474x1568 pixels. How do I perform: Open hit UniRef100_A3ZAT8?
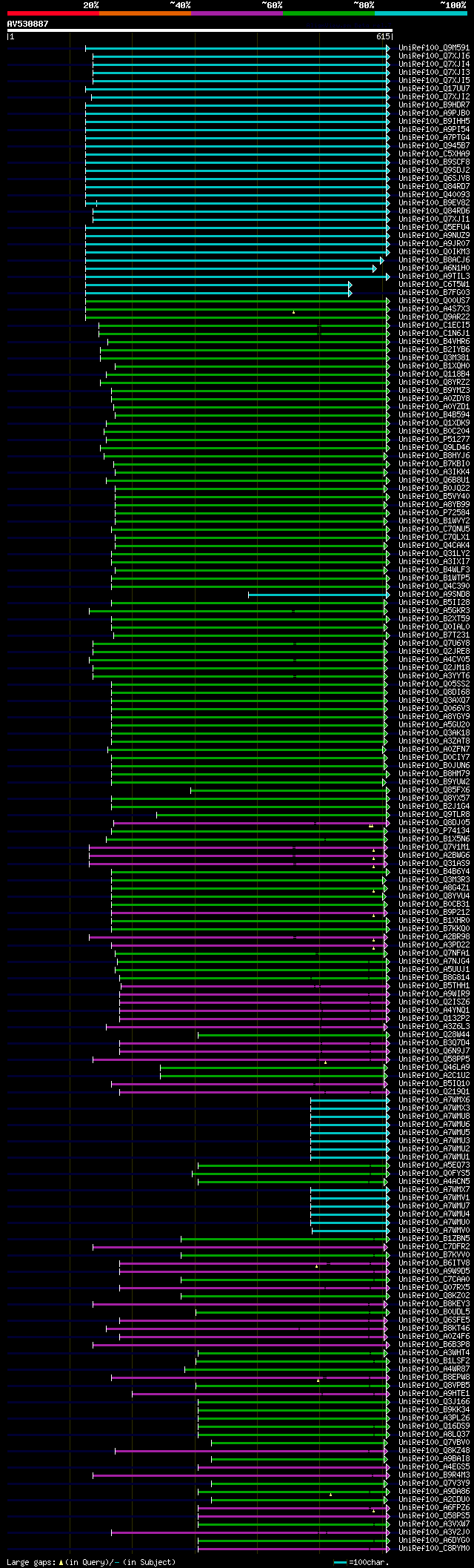[434, 741]
